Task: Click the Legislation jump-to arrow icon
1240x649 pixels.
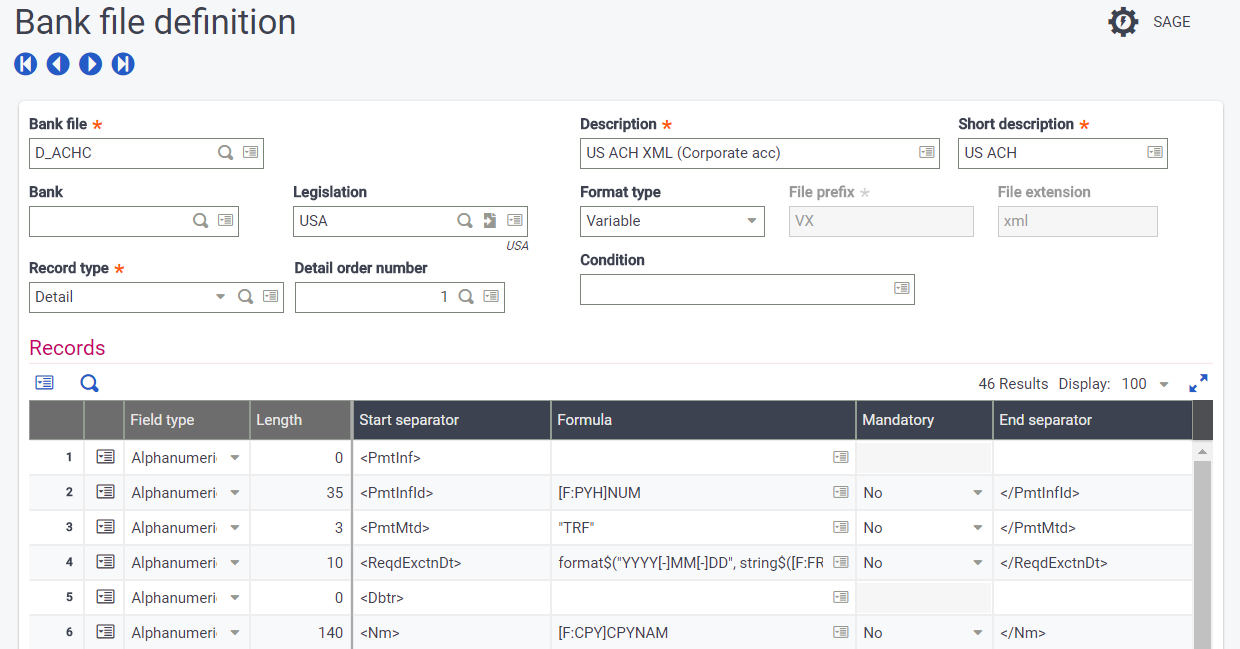Action: [490, 221]
